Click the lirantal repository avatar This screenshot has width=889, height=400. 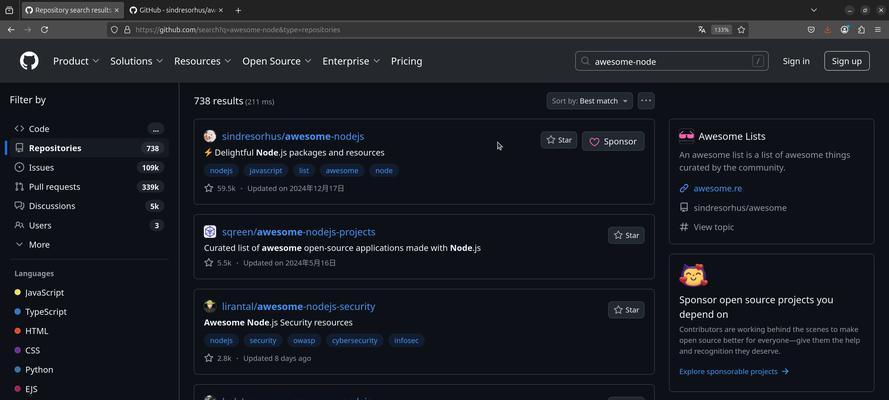[210, 307]
